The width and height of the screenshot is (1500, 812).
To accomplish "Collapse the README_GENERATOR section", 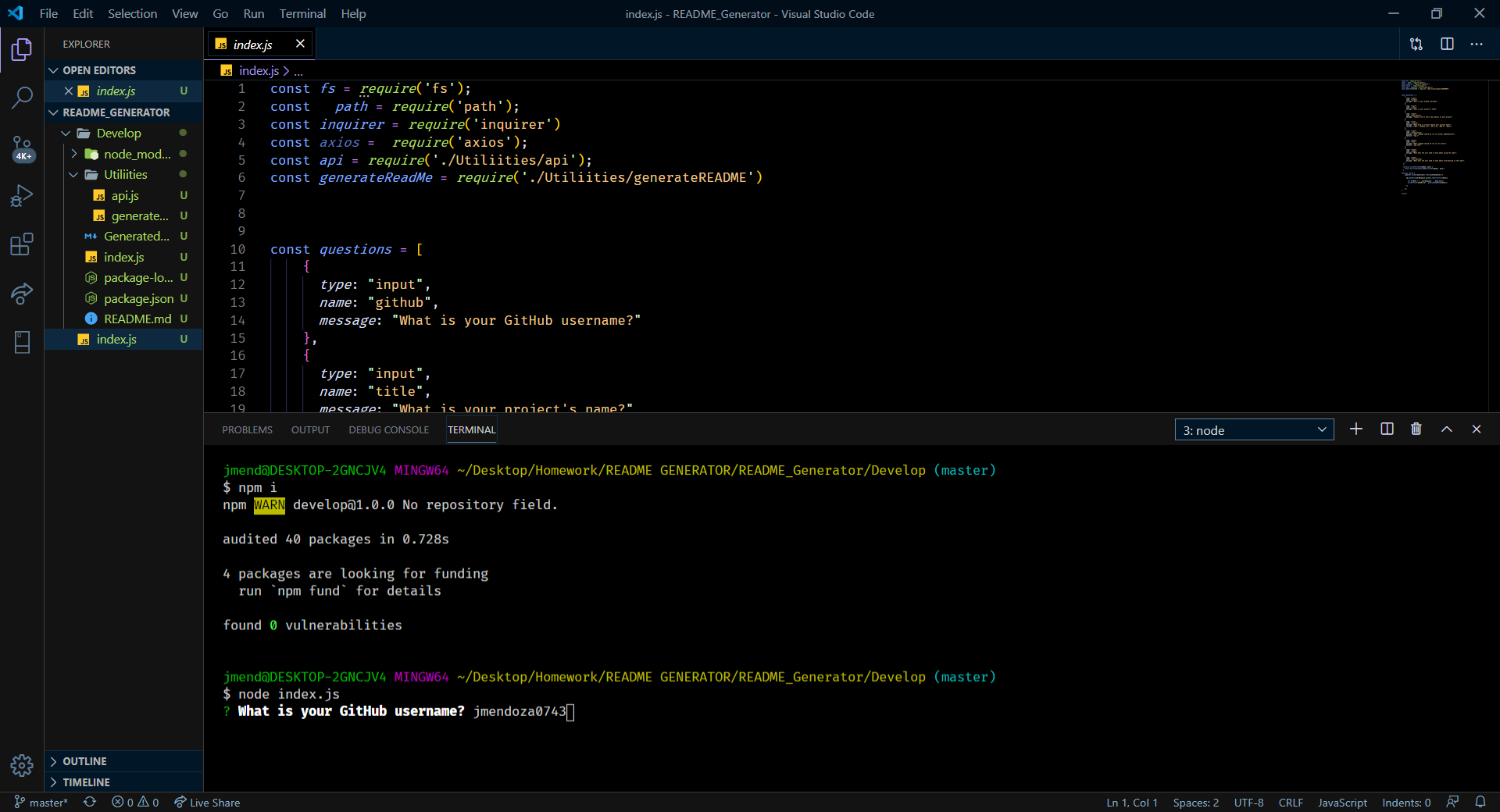I will pyautogui.click(x=124, y=112).
